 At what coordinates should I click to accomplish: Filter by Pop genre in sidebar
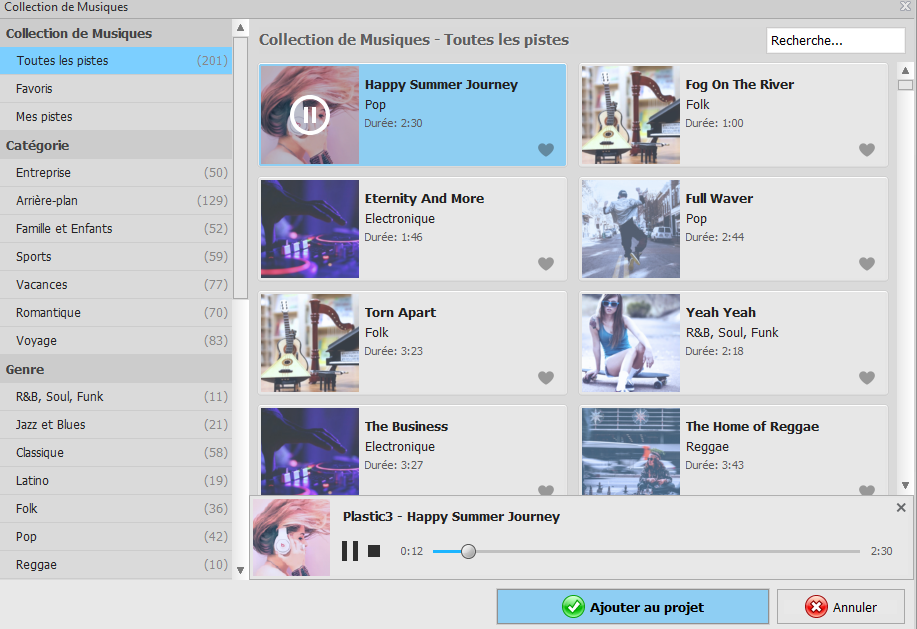click(116, 538)
